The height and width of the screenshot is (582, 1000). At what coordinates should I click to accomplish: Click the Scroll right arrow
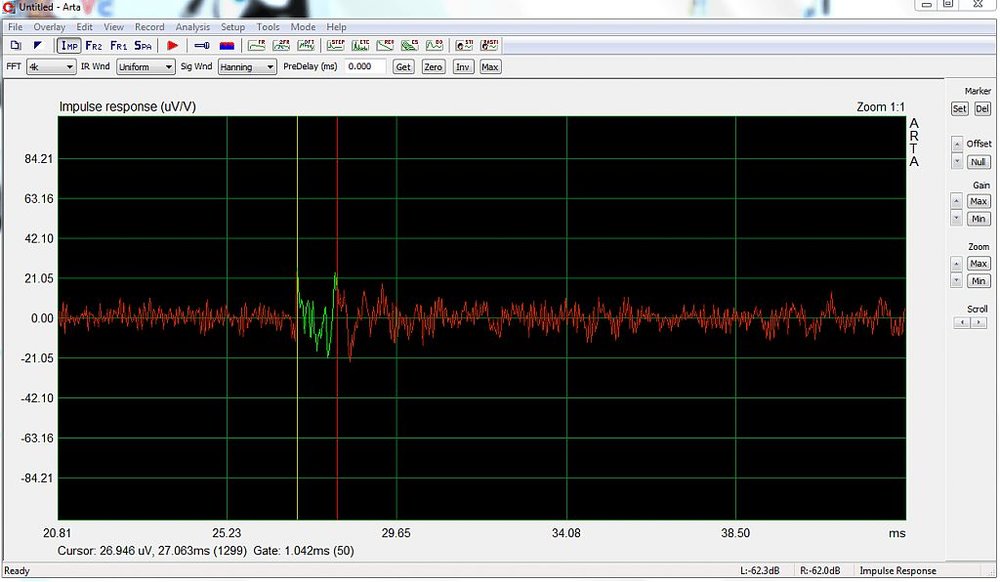[978, 323]
